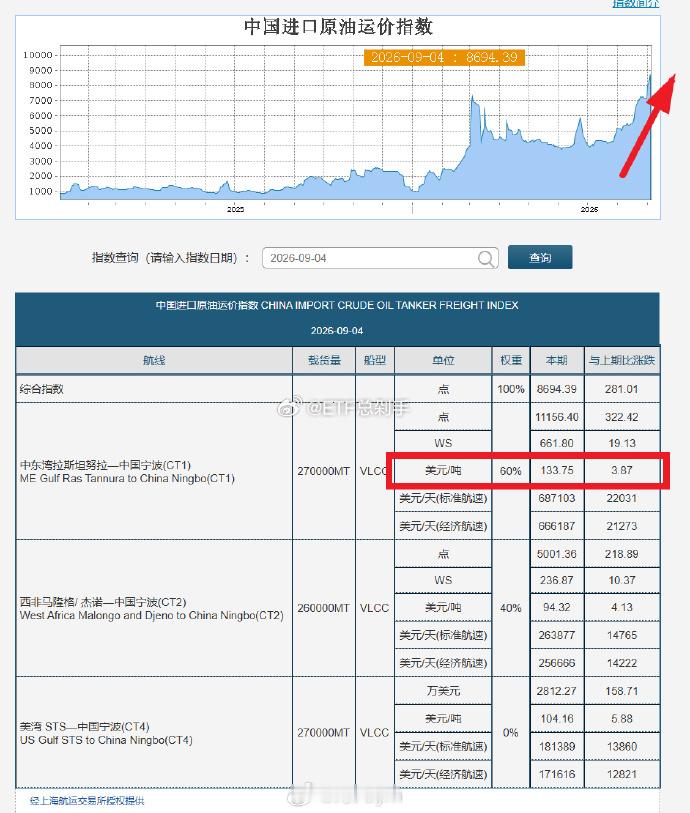Click the 与上期比涨跌 column header
The width and height of the screenshot is (690, 813).
[622, 360]
